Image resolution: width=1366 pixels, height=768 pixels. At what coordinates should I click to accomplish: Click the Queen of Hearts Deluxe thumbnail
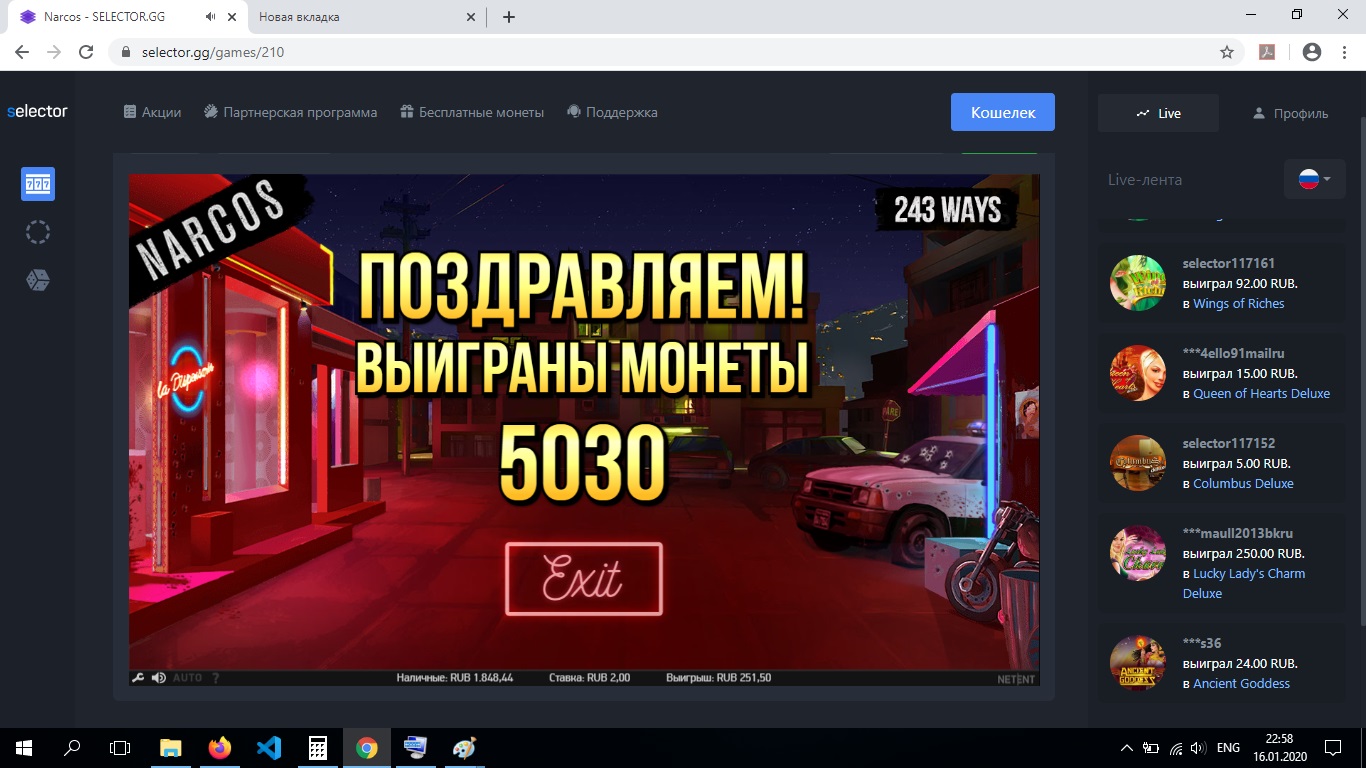pyautogui.click(x=1138, y=373)
